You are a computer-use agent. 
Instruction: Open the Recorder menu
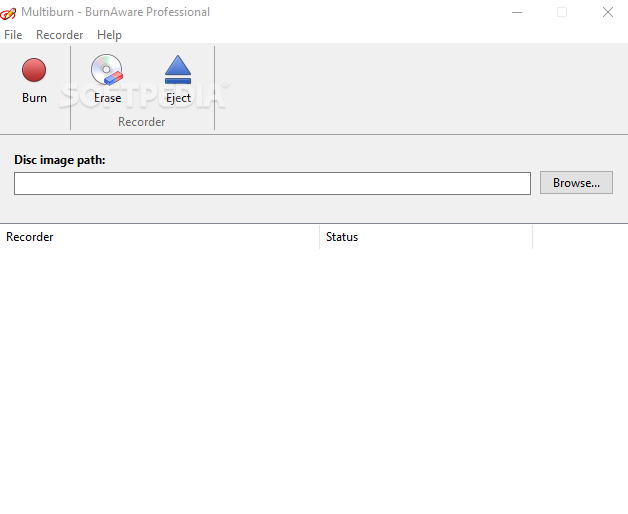tap(60, 35)
